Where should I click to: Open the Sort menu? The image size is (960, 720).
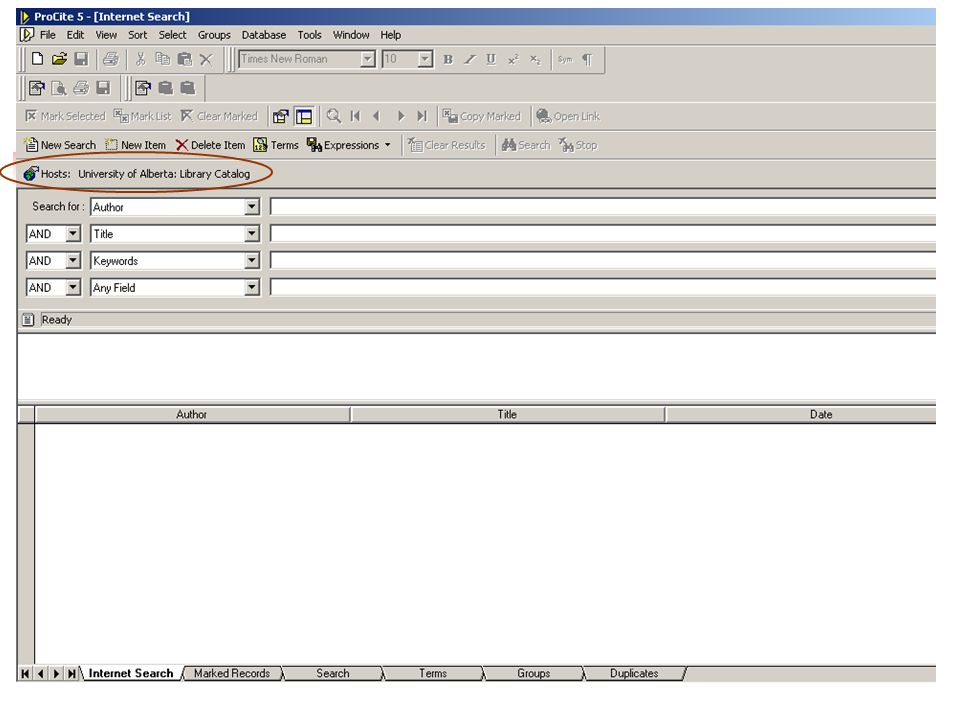[138, 35]
